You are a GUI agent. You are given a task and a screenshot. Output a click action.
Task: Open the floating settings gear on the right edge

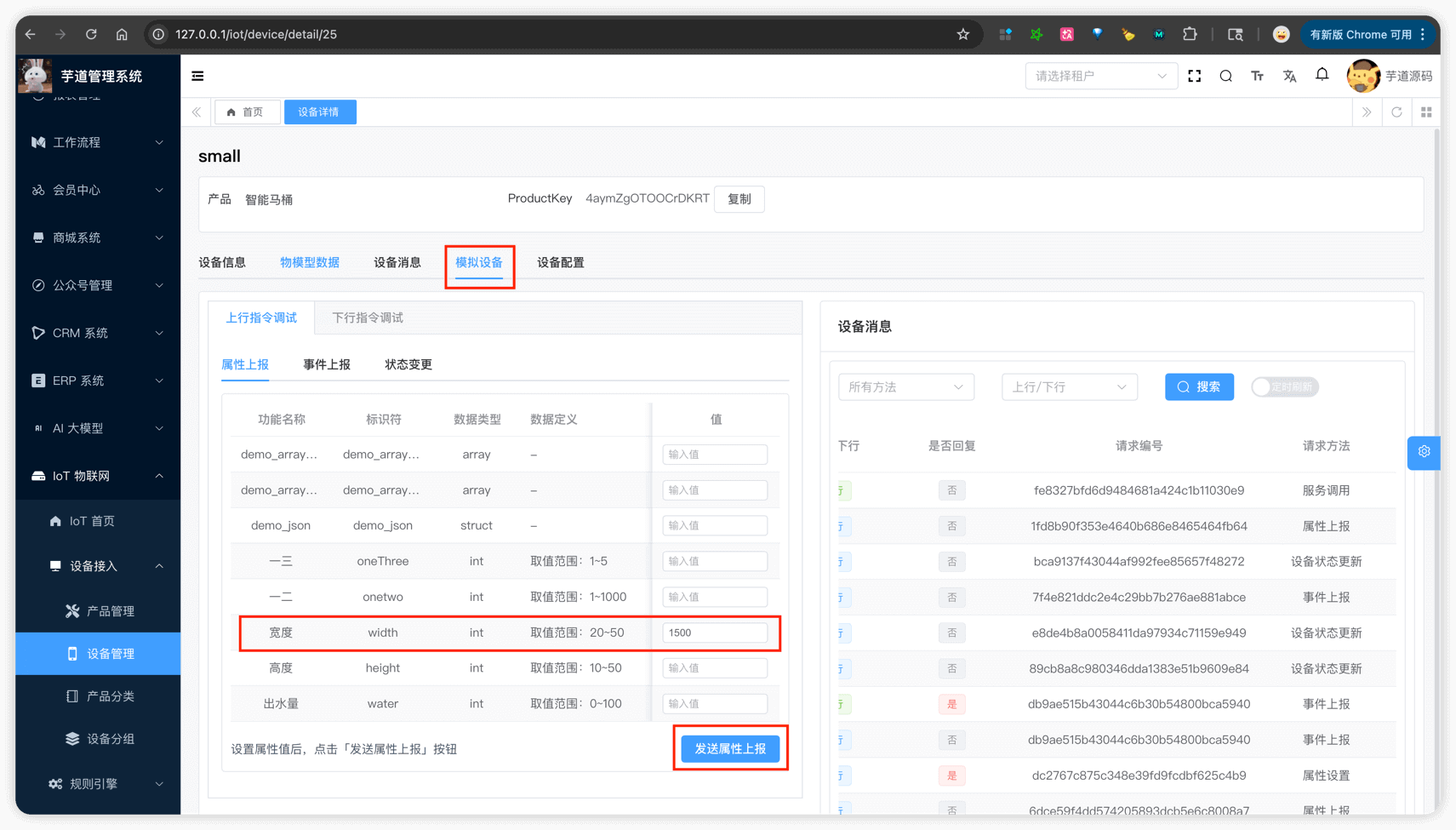pyautogui.click(x=1423, y=452)
